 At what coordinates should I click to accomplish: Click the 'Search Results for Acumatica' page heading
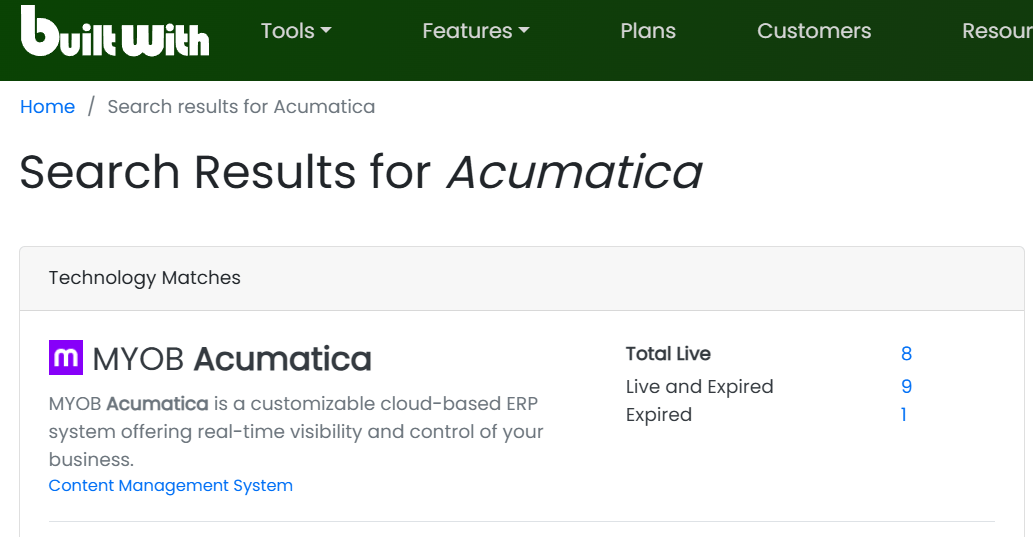pyautogui.click(x=360, y=172)
